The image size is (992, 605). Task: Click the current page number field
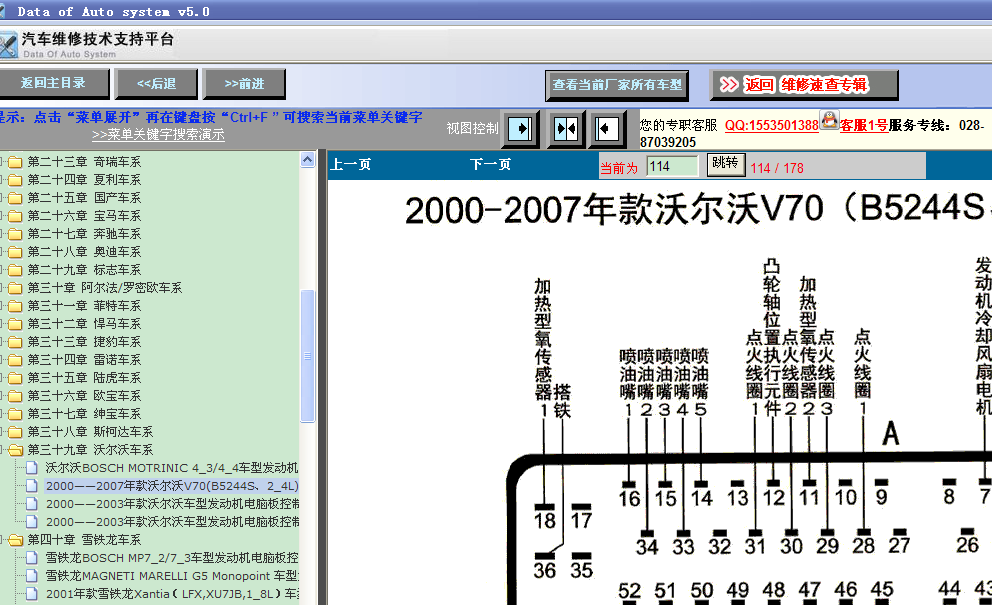pos(672,166)
